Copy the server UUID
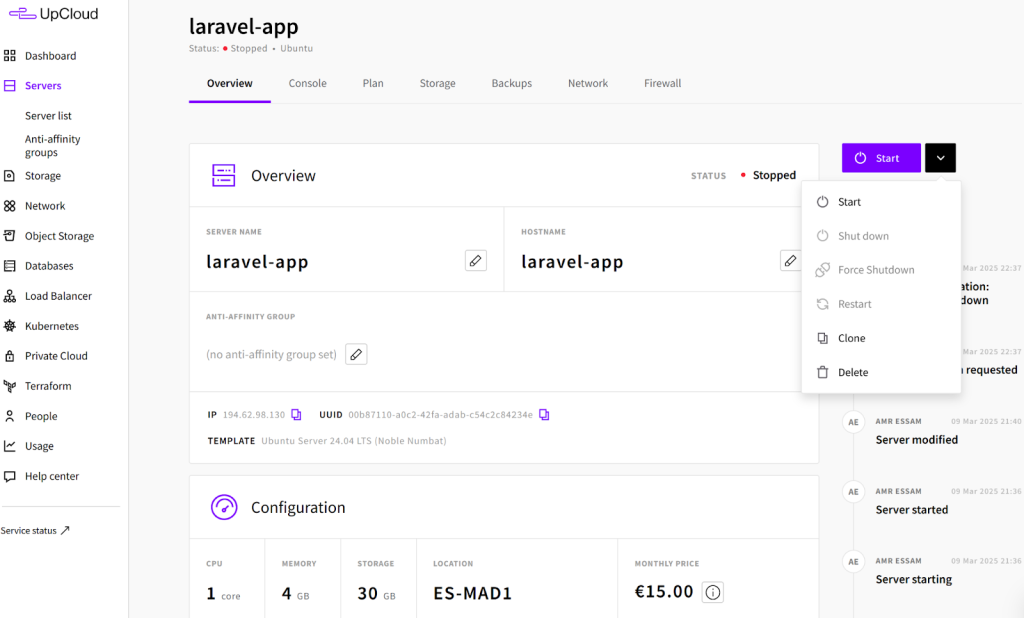The width and height of the screenshot is (1024, 618). tap(544, 415)
